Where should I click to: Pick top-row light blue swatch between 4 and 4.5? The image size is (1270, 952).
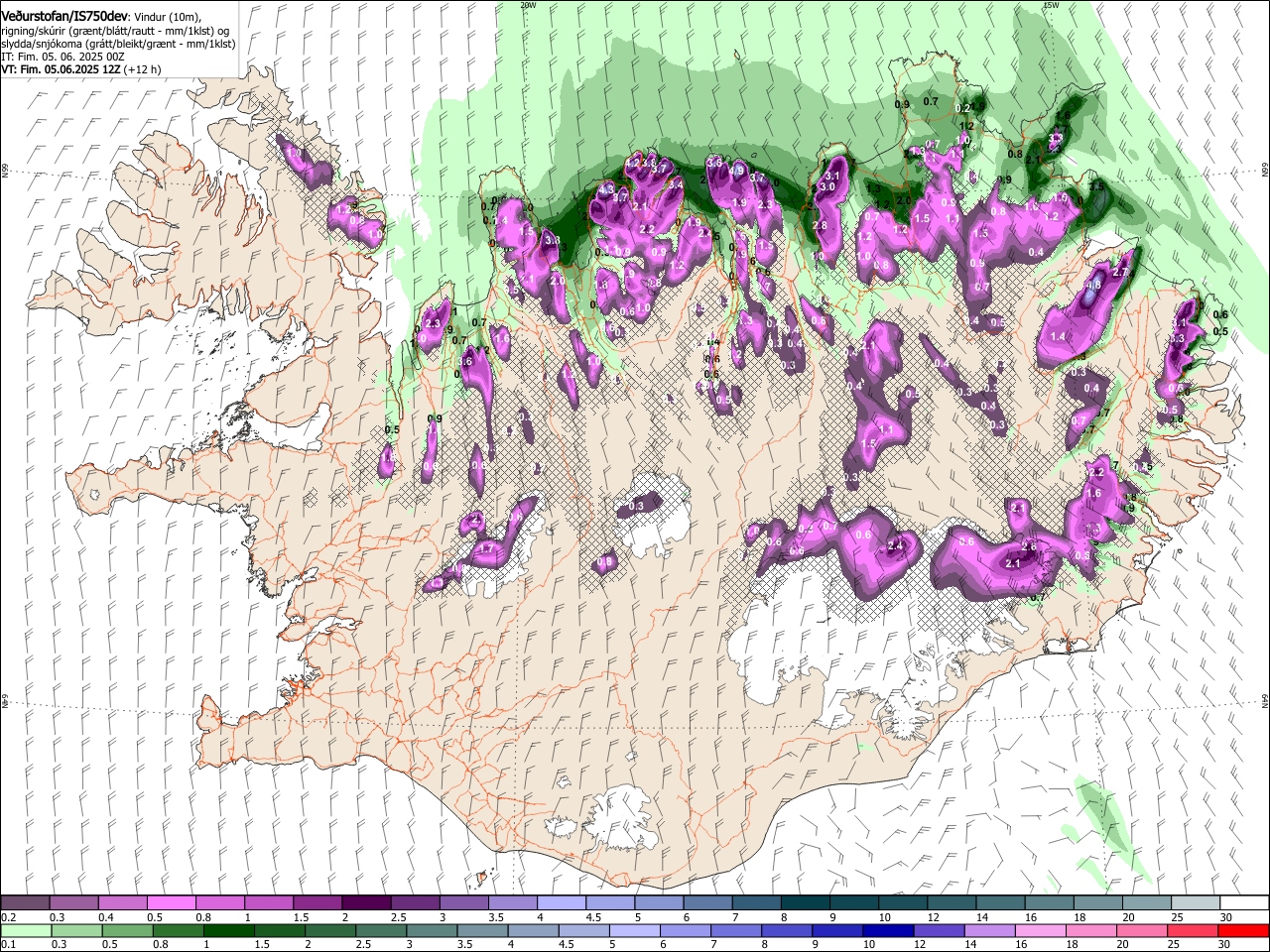(561, 903)
